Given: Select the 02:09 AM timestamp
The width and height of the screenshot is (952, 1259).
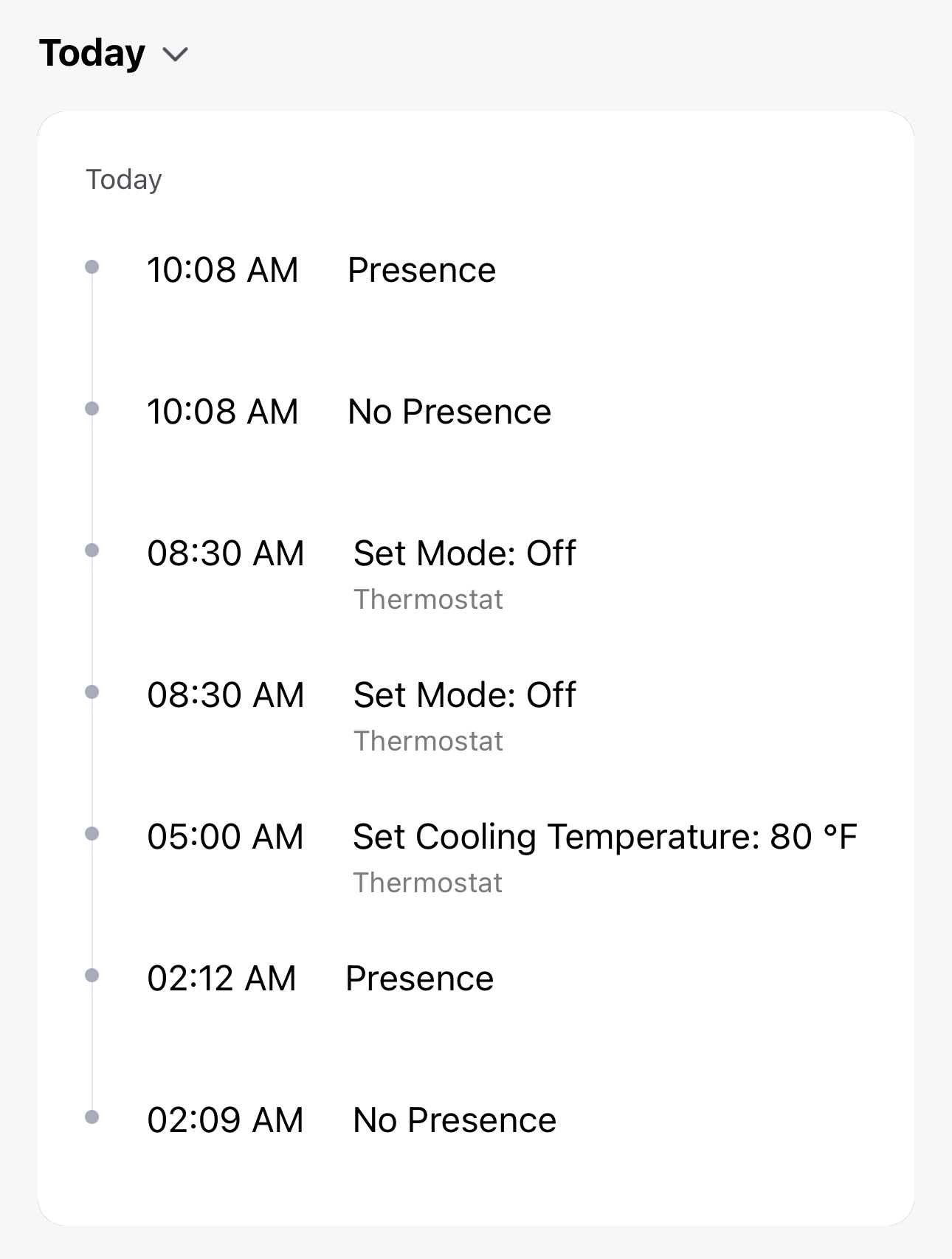Looking at the screenshot, I should pyautogui.click(x=225, y=1120).
